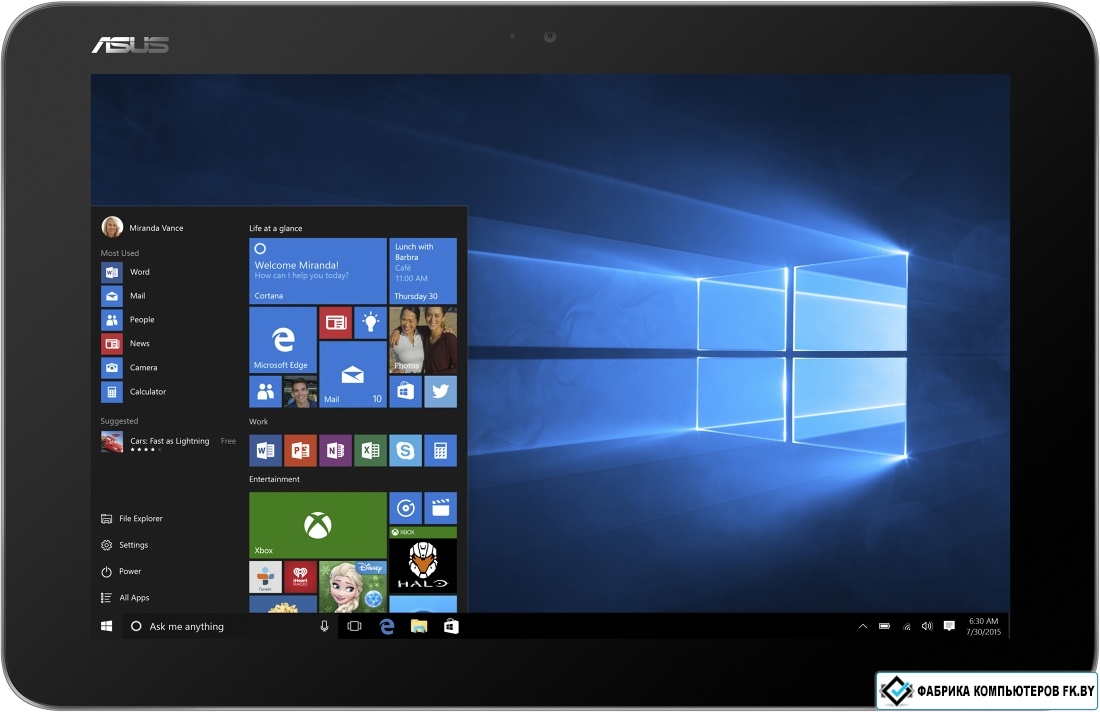
Task: Open the Groove Music tile
Action: 405,508
